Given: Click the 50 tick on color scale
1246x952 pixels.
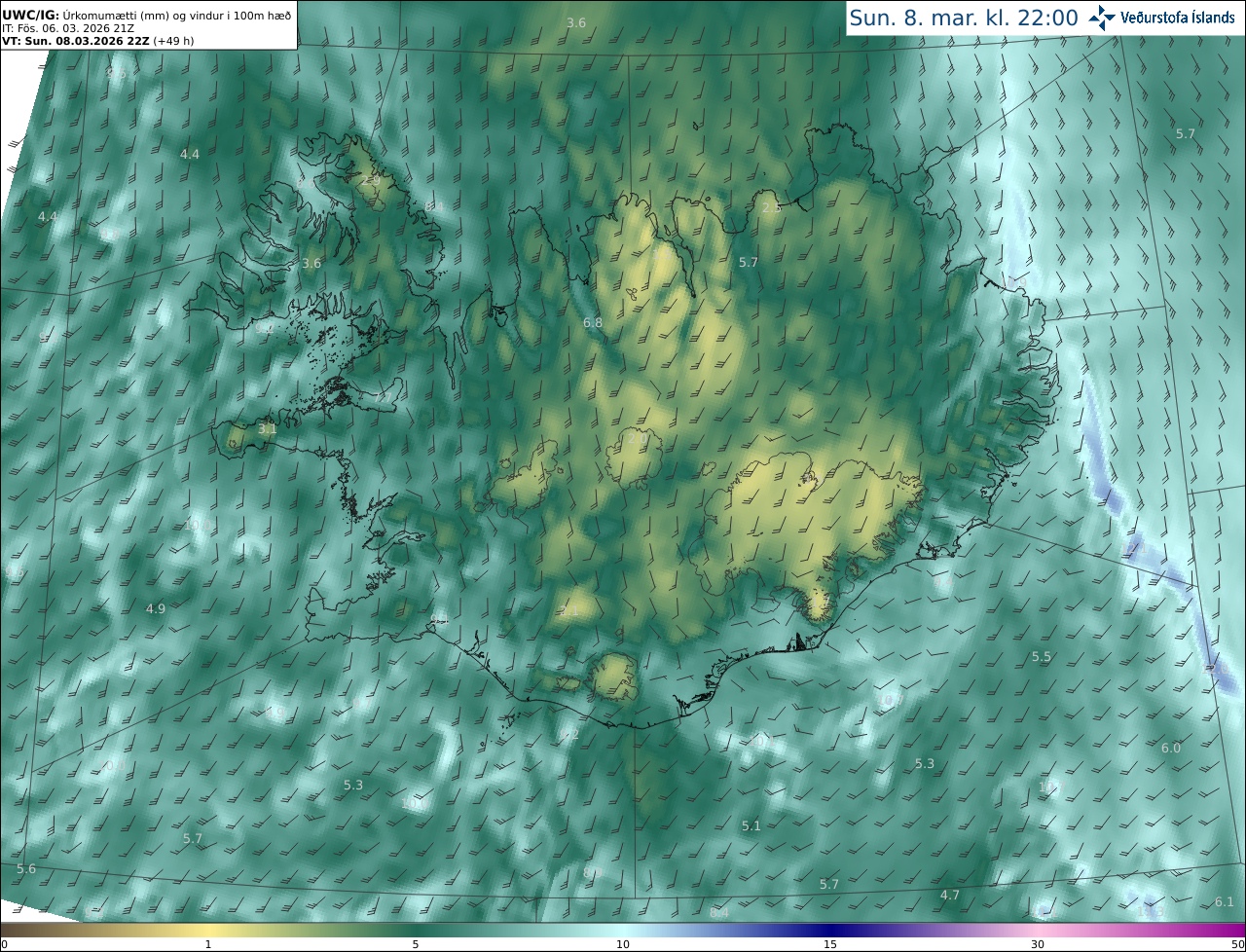Looking at the screenshot, I should (x=1238, y=944).
